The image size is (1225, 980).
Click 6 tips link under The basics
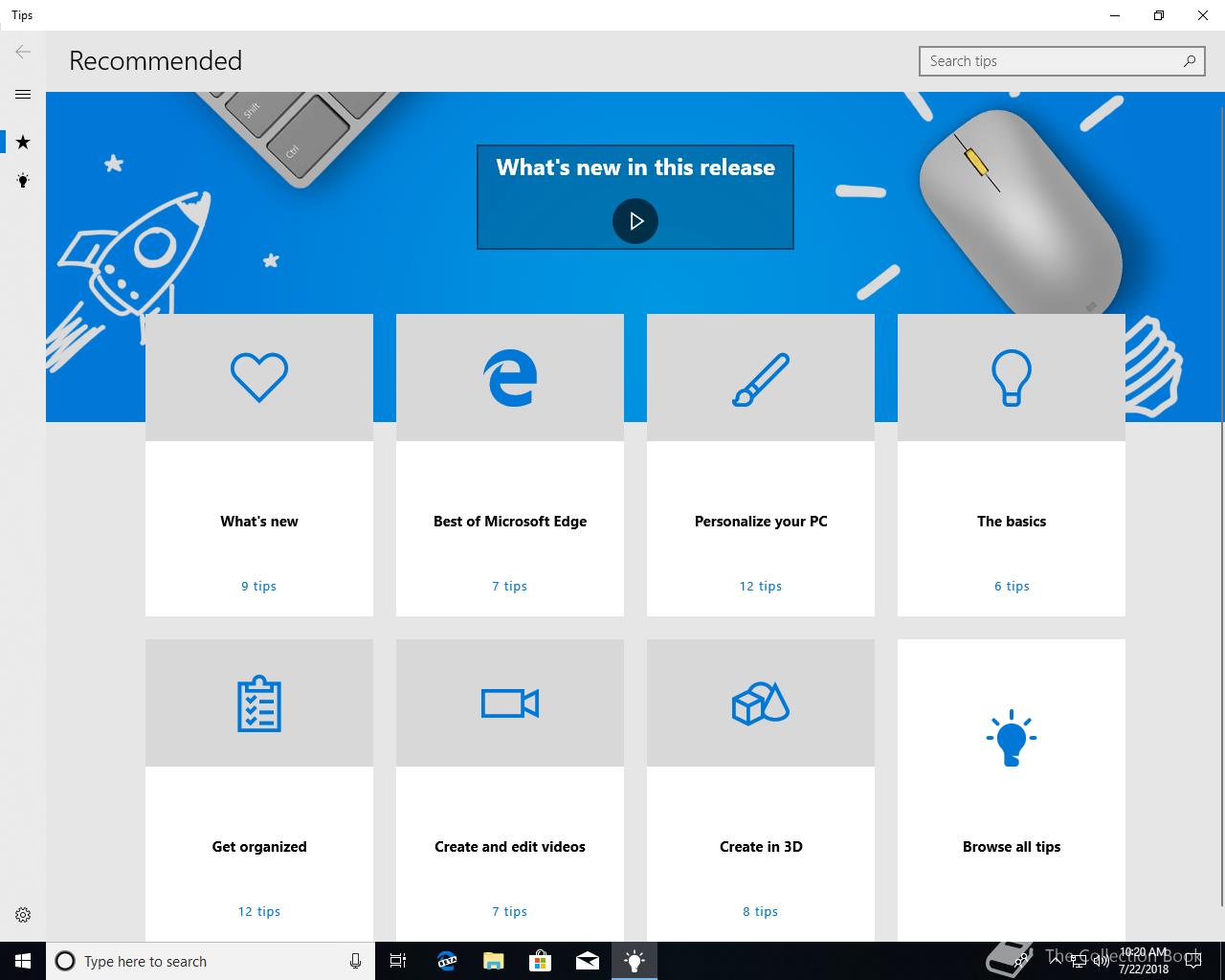pyautogui.click(x=1012, y=587)
